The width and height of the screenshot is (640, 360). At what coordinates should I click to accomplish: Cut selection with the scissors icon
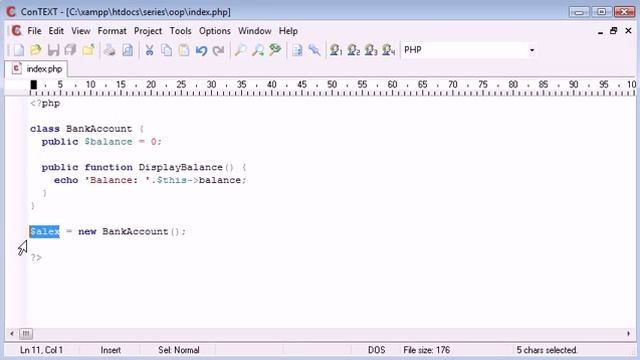click(149, 50)
